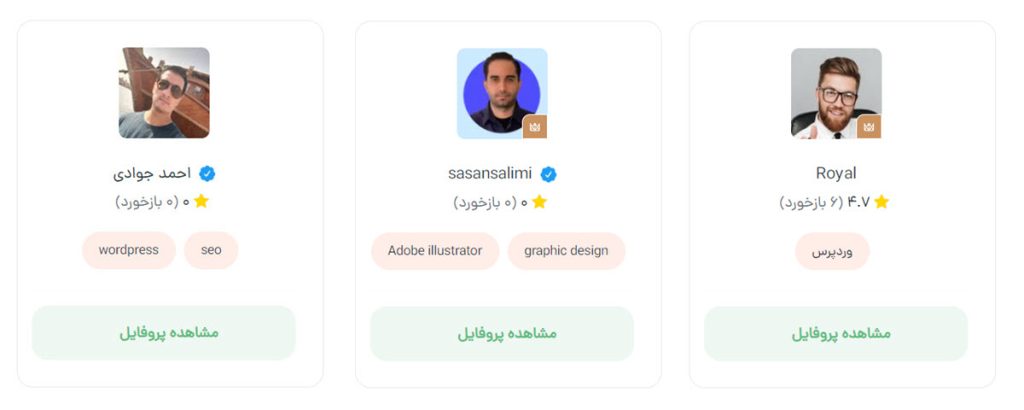Screen dimensions: 1024x410
Task: Click the Royal username
Action: 836,173
